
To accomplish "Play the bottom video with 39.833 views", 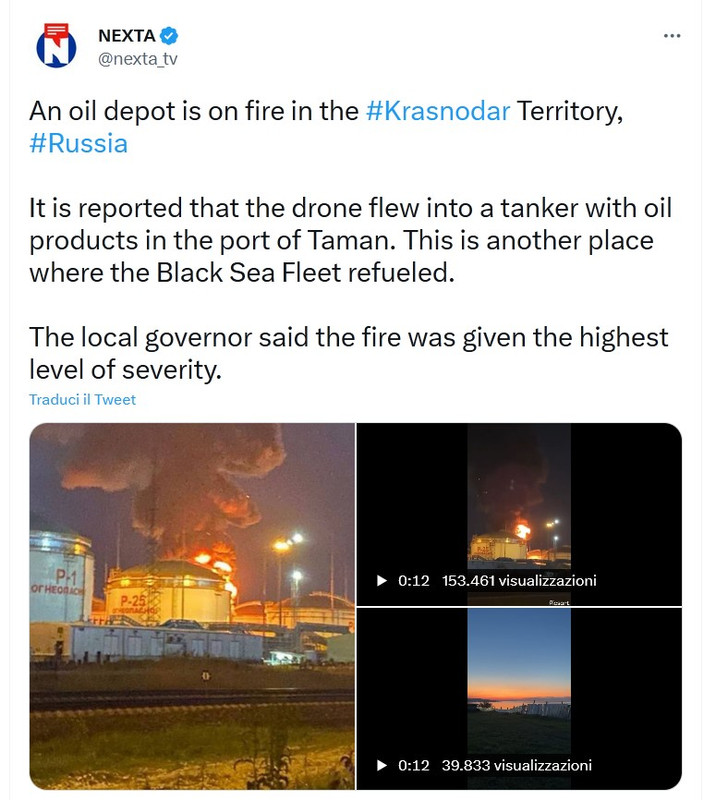I will tap(382, 765).
